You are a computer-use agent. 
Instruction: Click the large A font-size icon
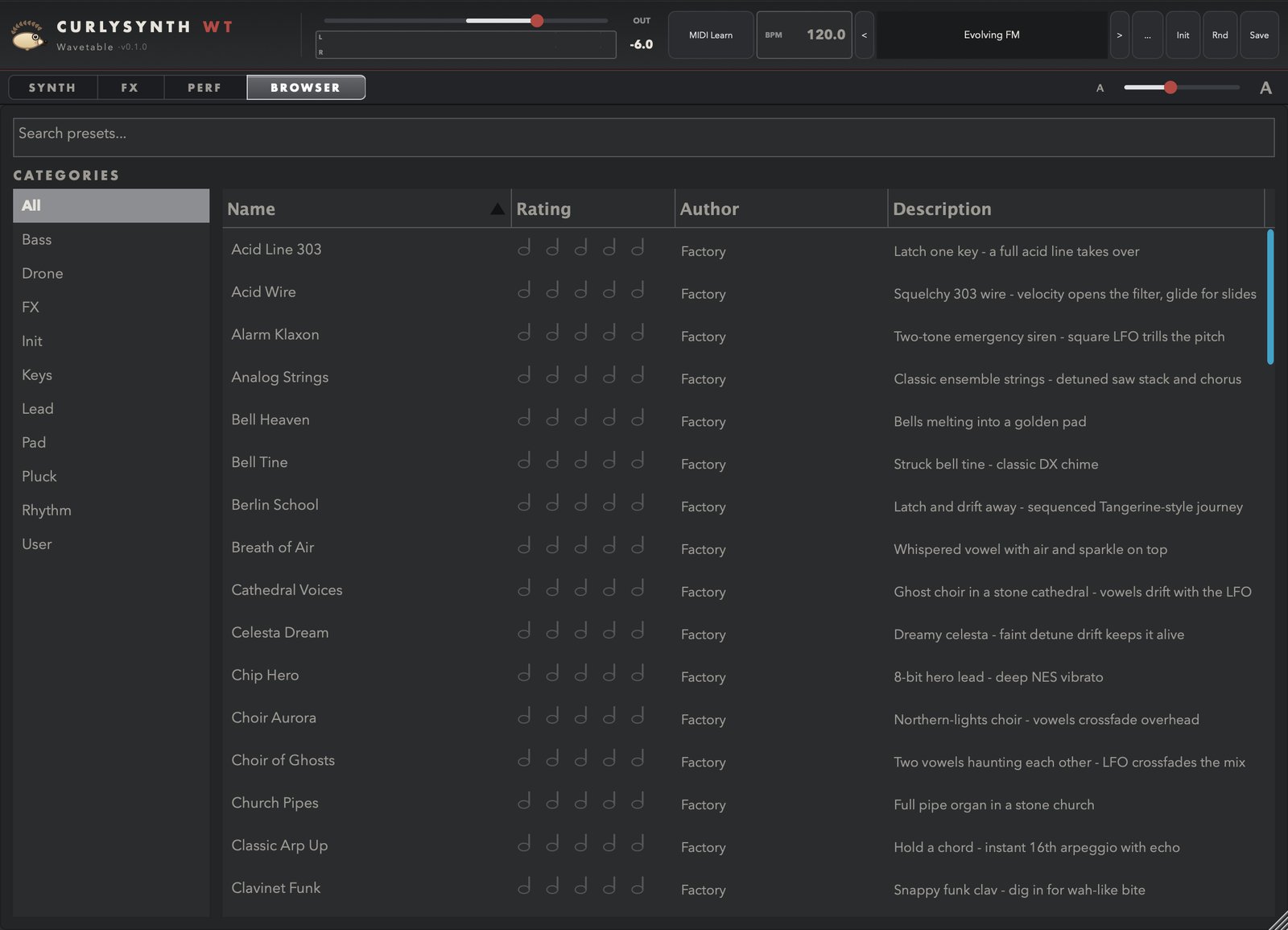(x=1265, y=88)
